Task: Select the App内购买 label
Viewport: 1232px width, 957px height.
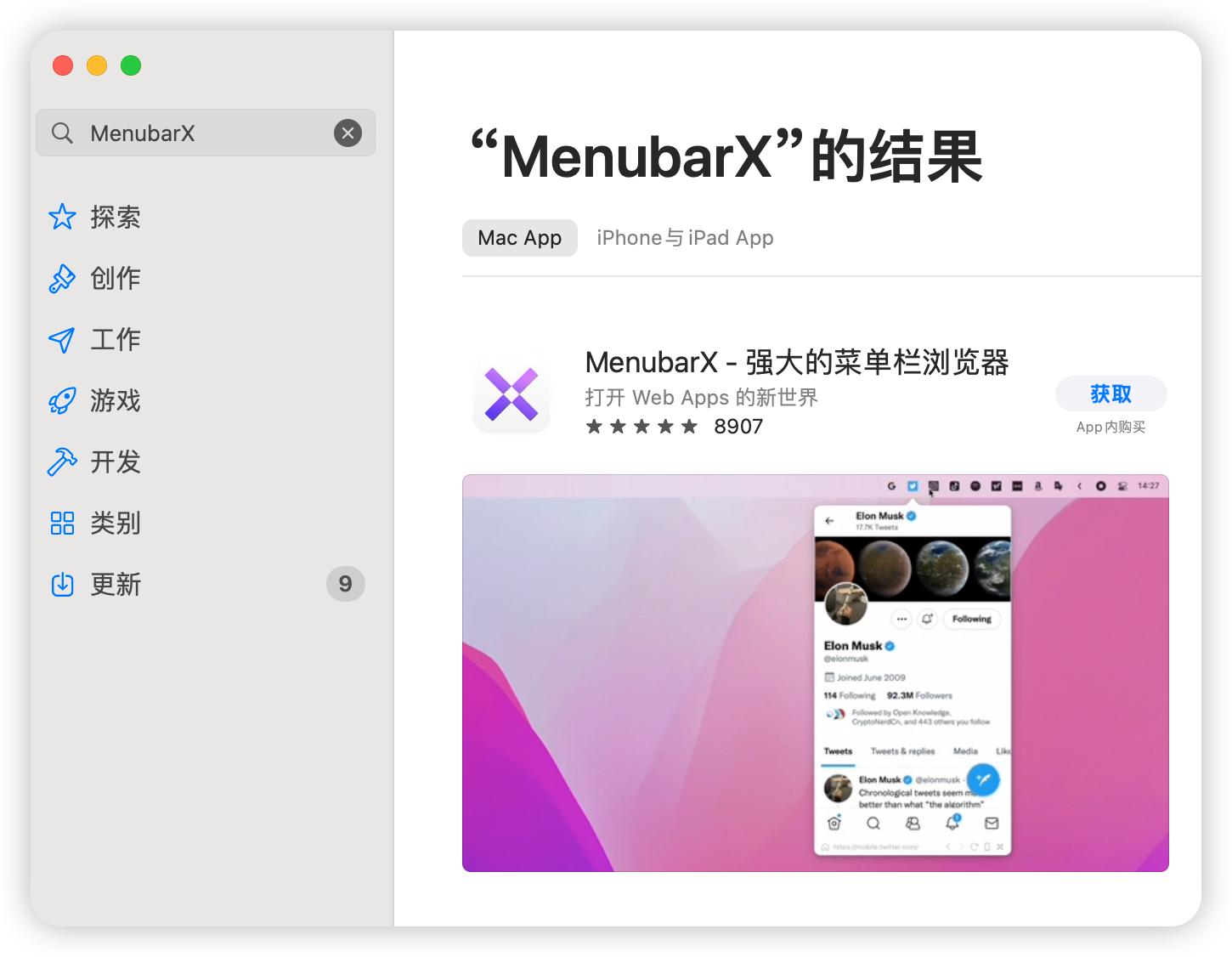Action: click(1110, 427)
